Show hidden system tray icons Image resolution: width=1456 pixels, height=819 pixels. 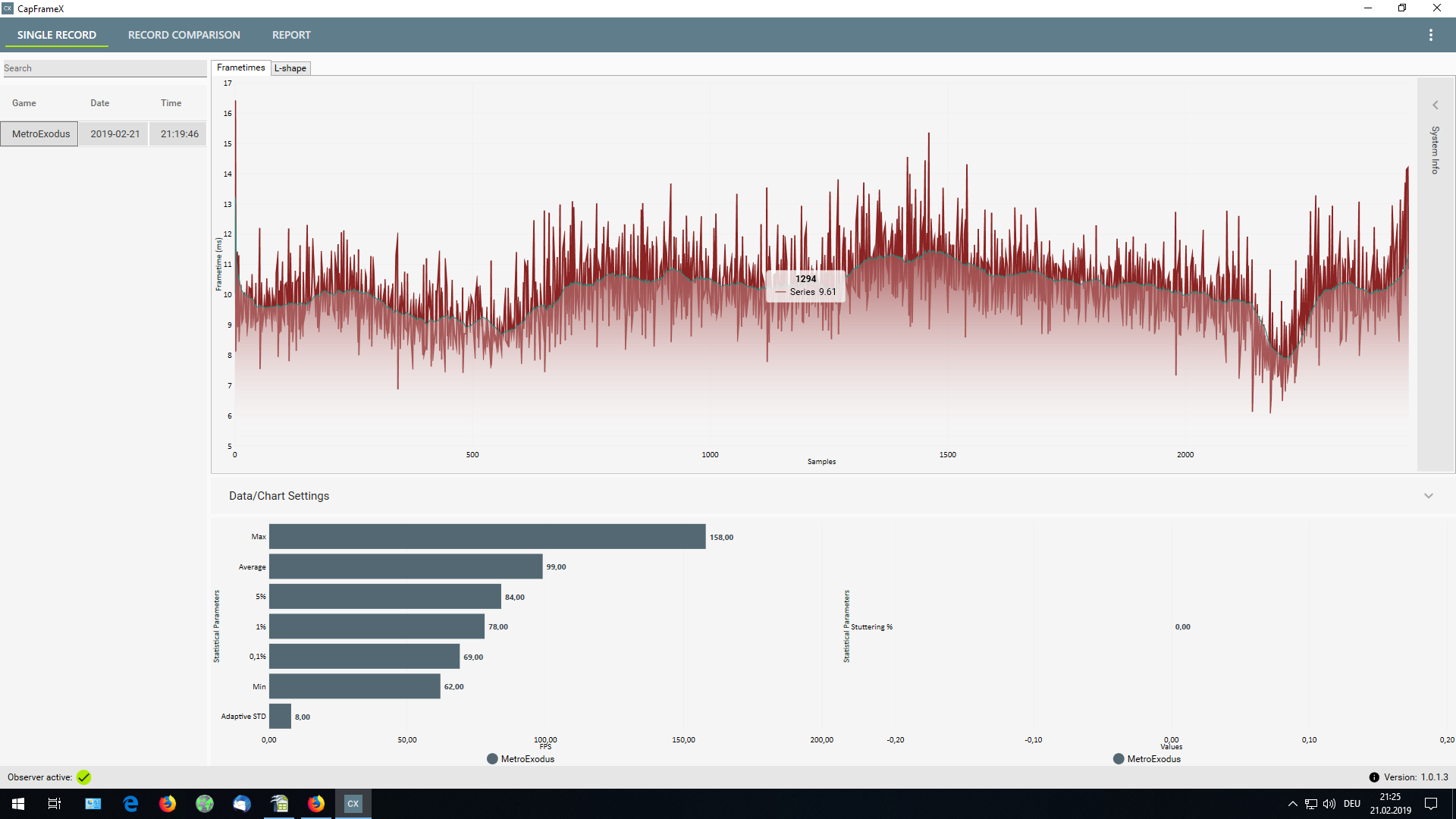click(x=1292, y=804)
